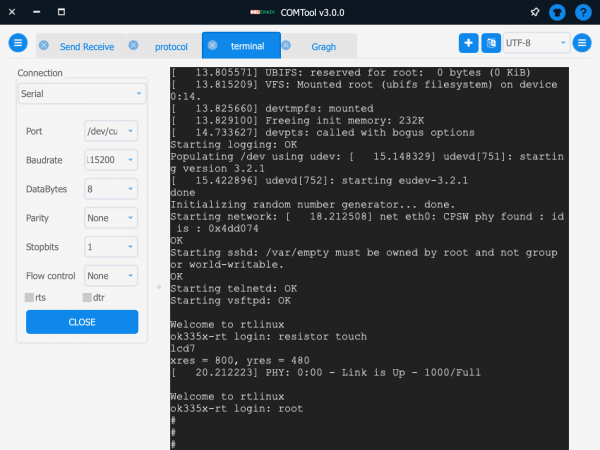The height and width of the screenshot is (450, 600).
Task: Click the pin window icon
Action: click(534, 12)
